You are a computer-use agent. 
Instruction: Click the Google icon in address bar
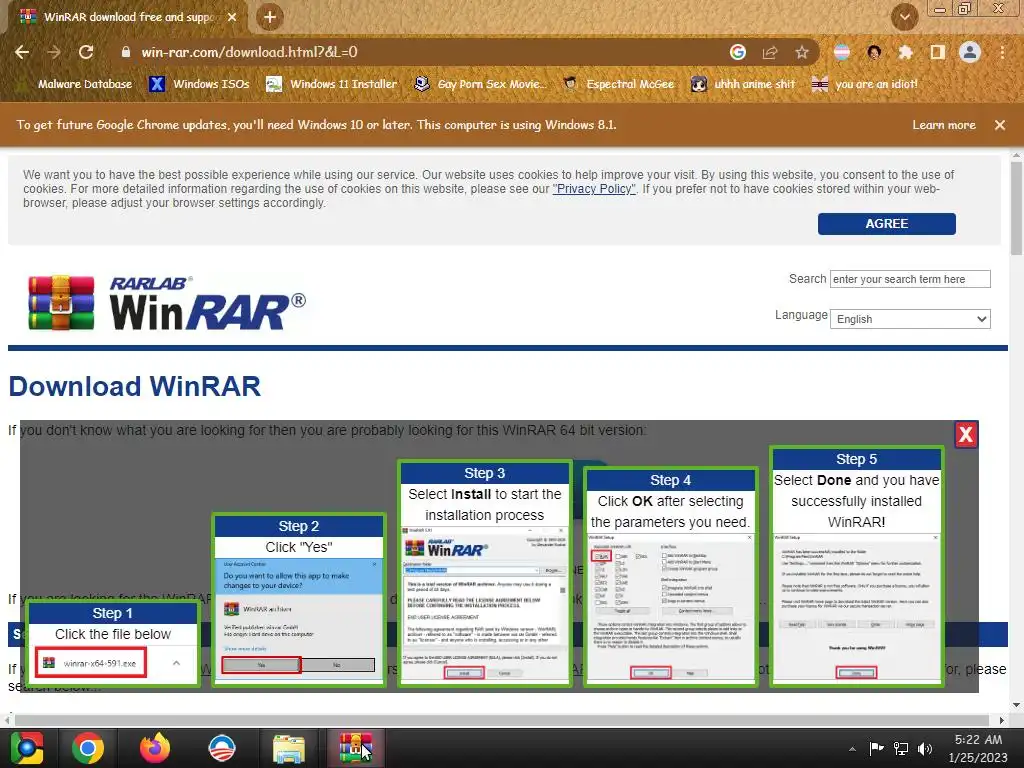(x=738, y=52)
